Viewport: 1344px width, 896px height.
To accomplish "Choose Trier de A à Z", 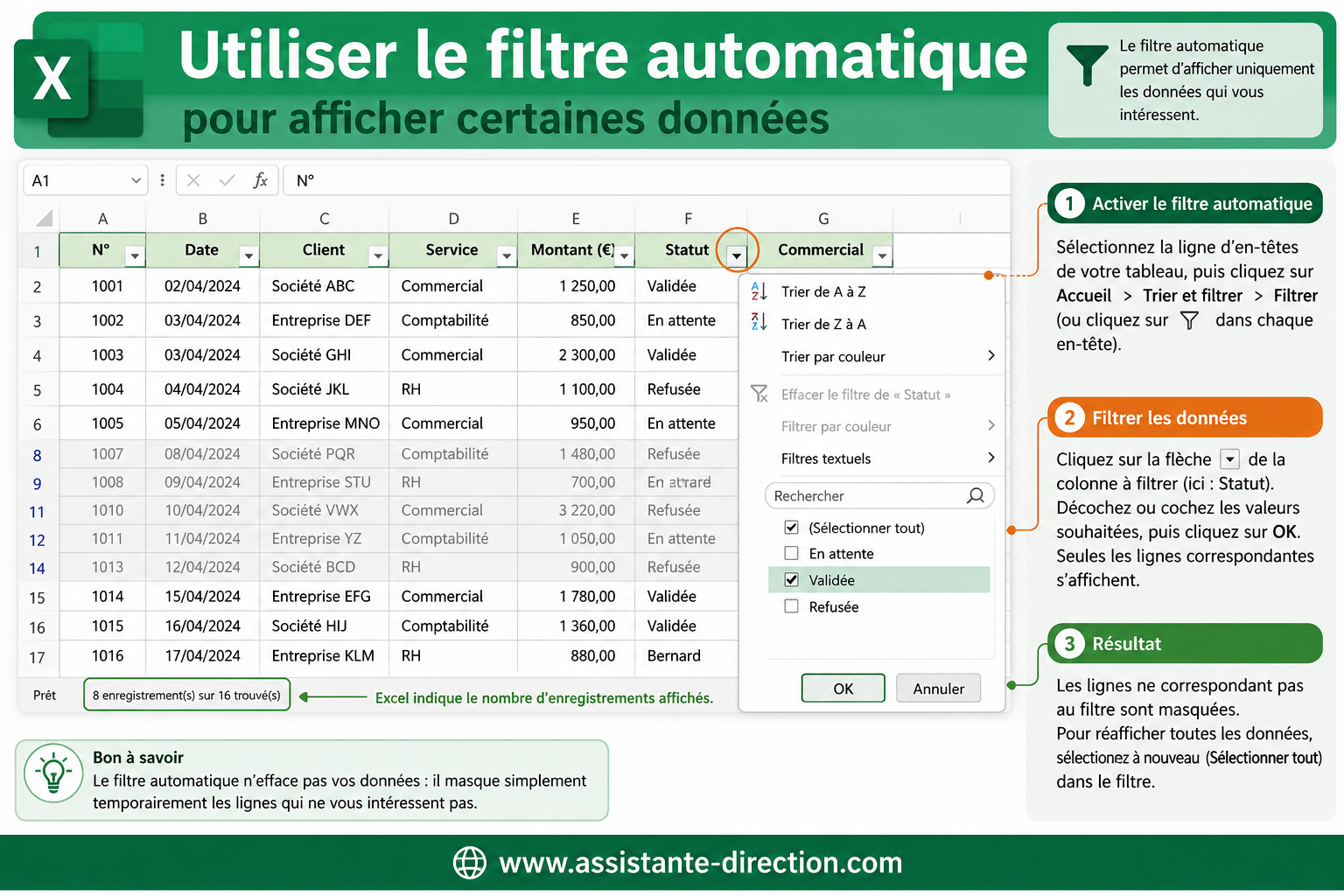I will click(x=823, y=291).
